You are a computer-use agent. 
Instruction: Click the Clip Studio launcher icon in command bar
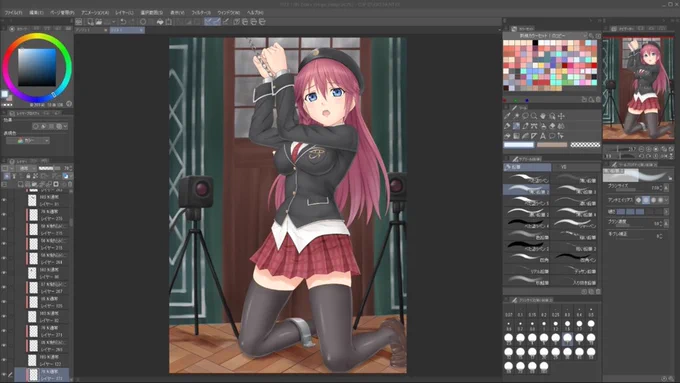click(78, 22)
